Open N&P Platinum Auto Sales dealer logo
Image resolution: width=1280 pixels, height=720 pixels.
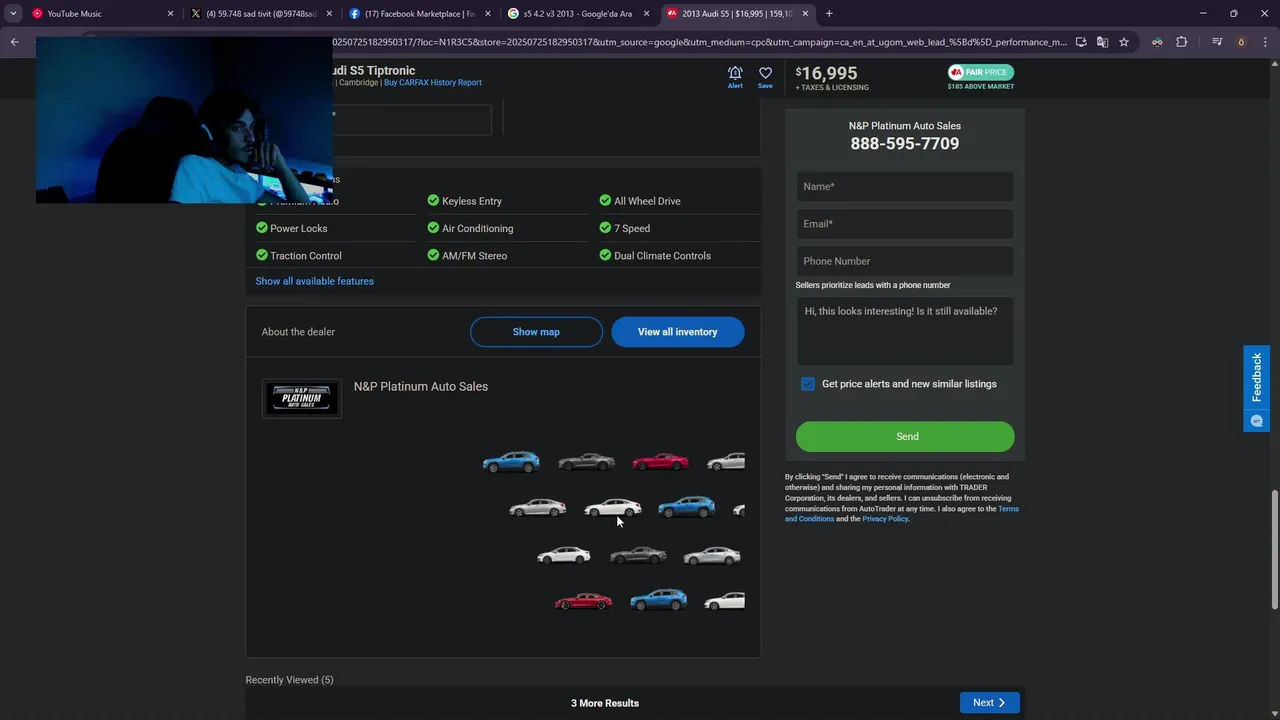click(x=302, y=398)
